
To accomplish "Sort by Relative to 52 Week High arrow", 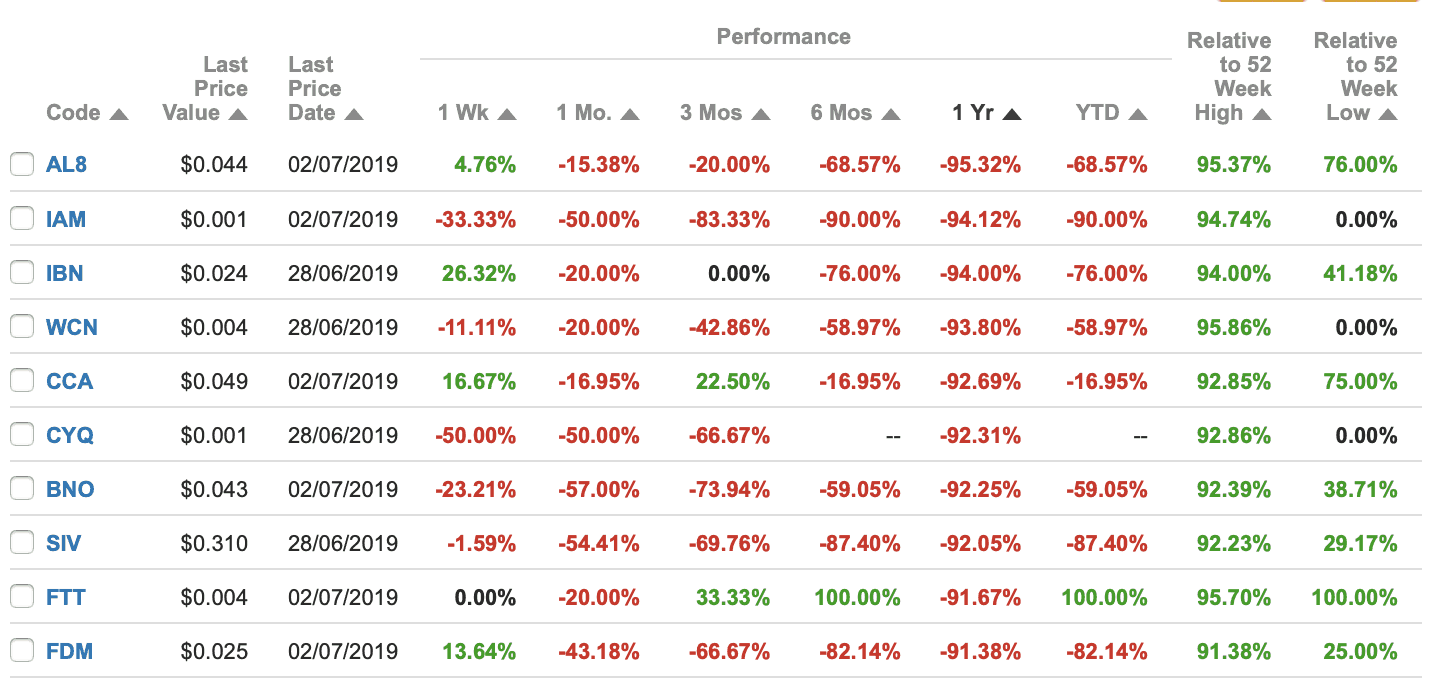I will coord(1262,115).
